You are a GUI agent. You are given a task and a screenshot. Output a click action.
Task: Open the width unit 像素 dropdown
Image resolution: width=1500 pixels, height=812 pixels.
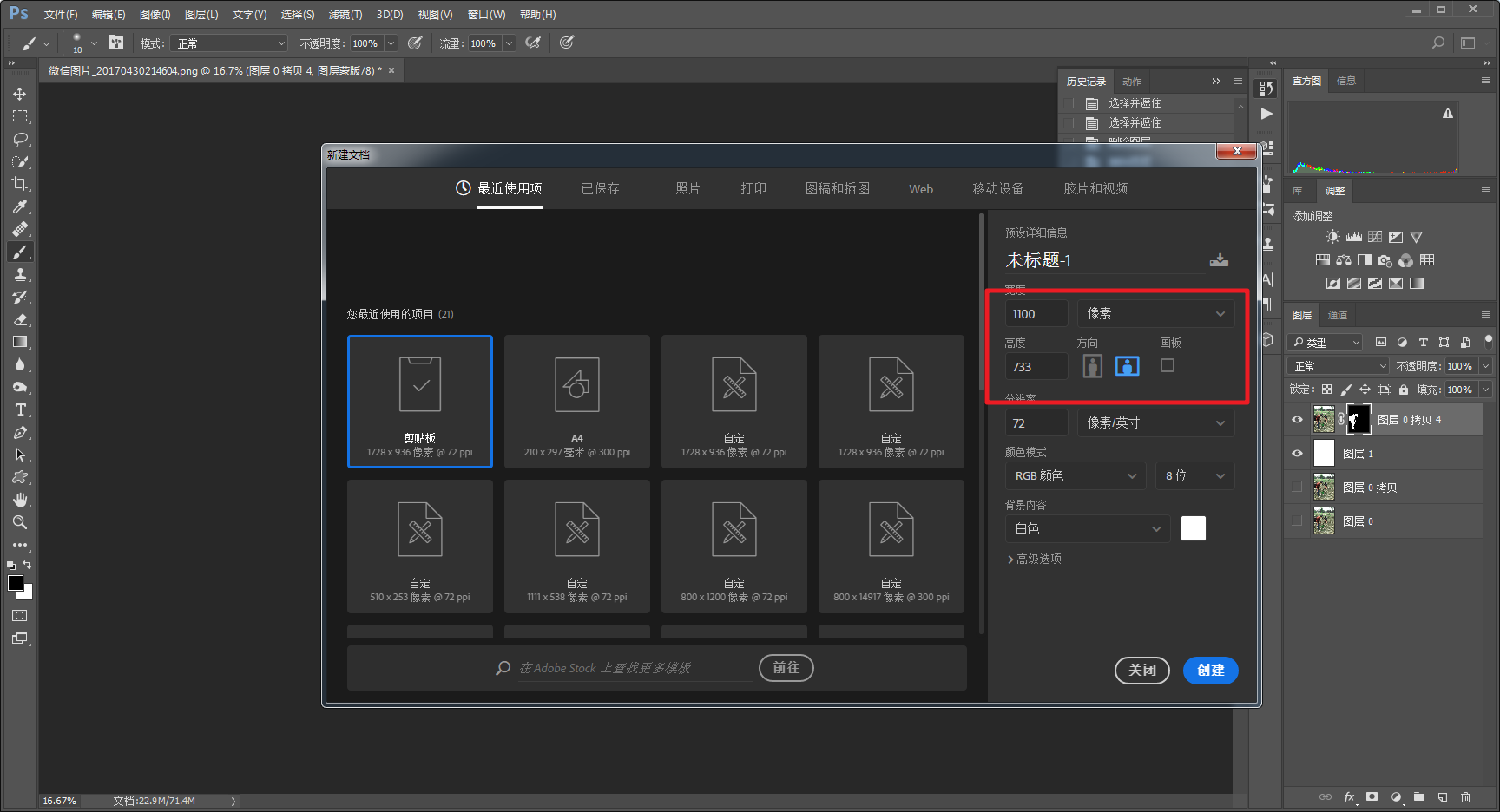(x=1155, y=313)
